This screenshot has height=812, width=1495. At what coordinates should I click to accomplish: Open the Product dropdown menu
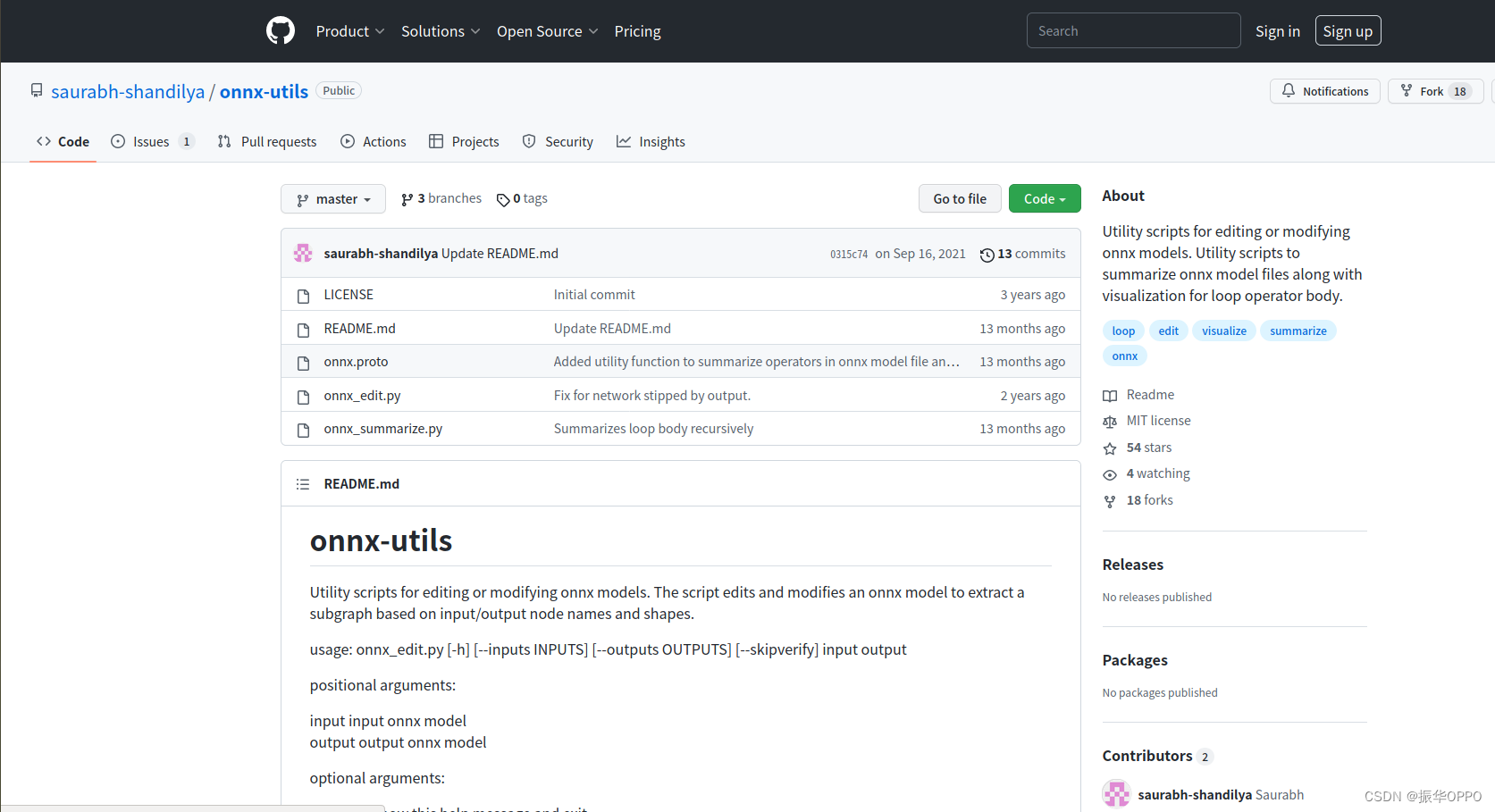[350, 31]
